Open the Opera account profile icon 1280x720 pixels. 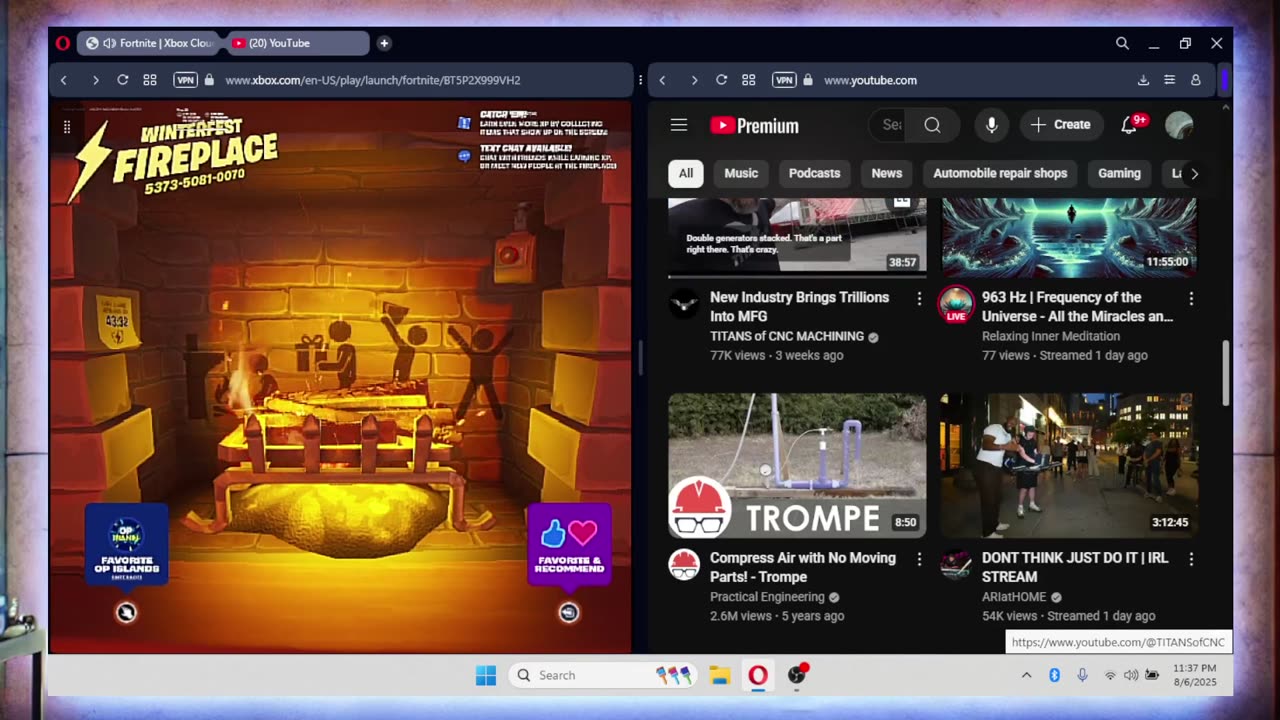1195,80
